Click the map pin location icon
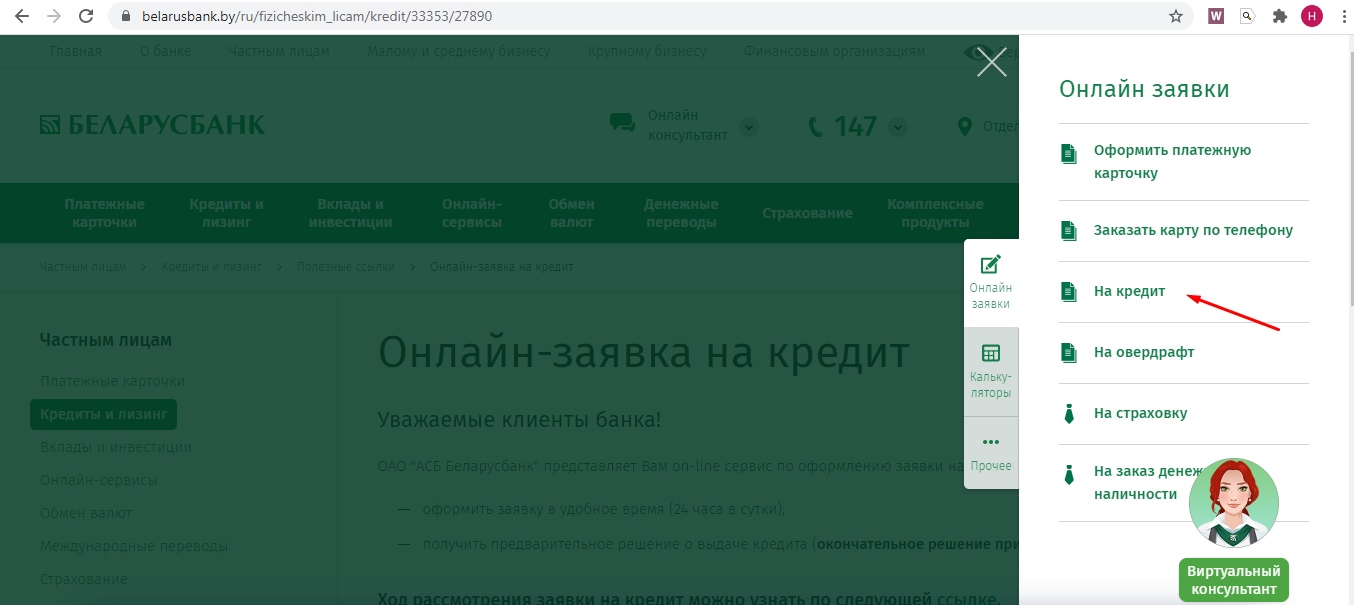The width and height of the screenshot is (1354, 605). [x=965, y=127]
